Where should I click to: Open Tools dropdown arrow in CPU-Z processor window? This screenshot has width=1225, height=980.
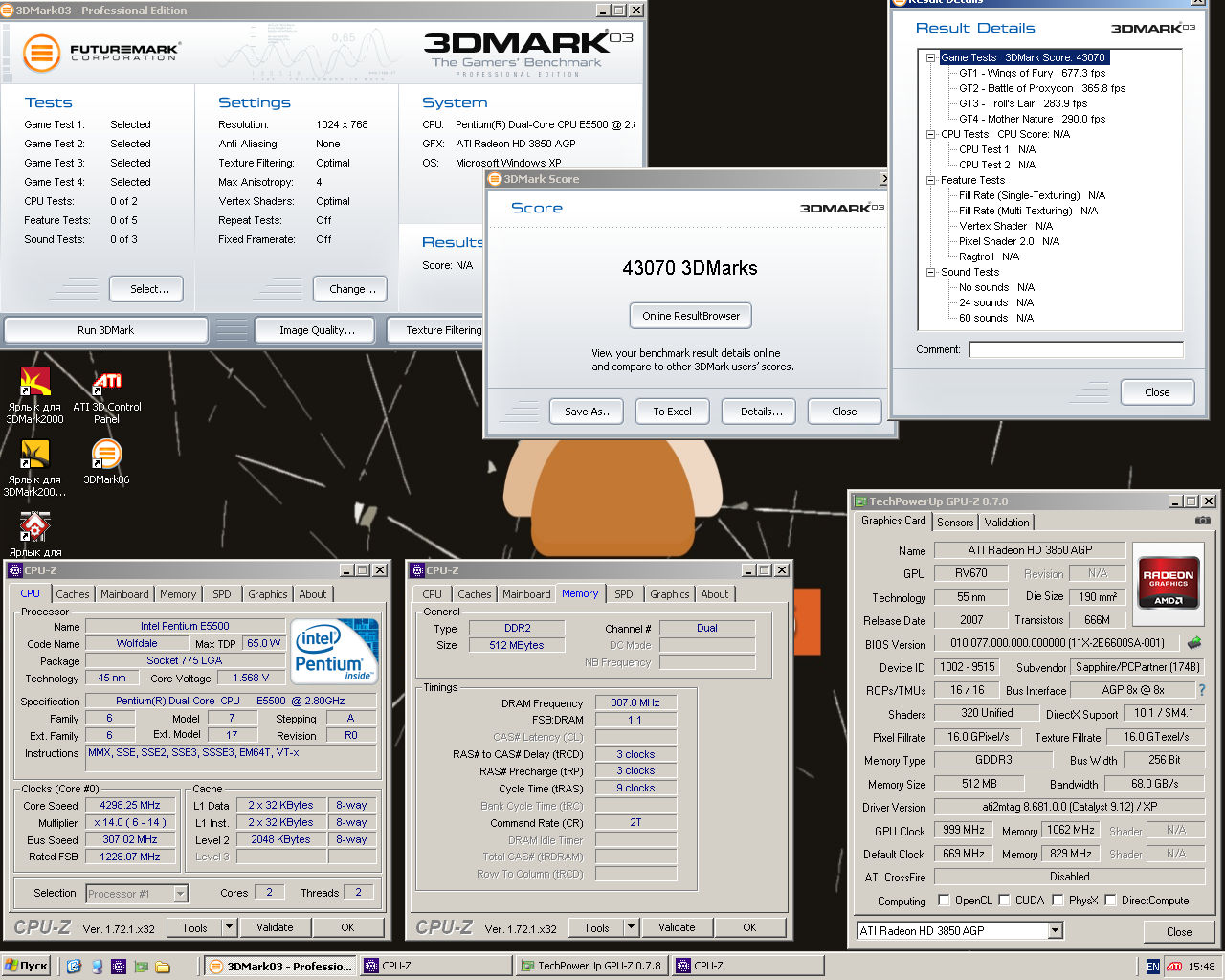click(x=229, y=927)
